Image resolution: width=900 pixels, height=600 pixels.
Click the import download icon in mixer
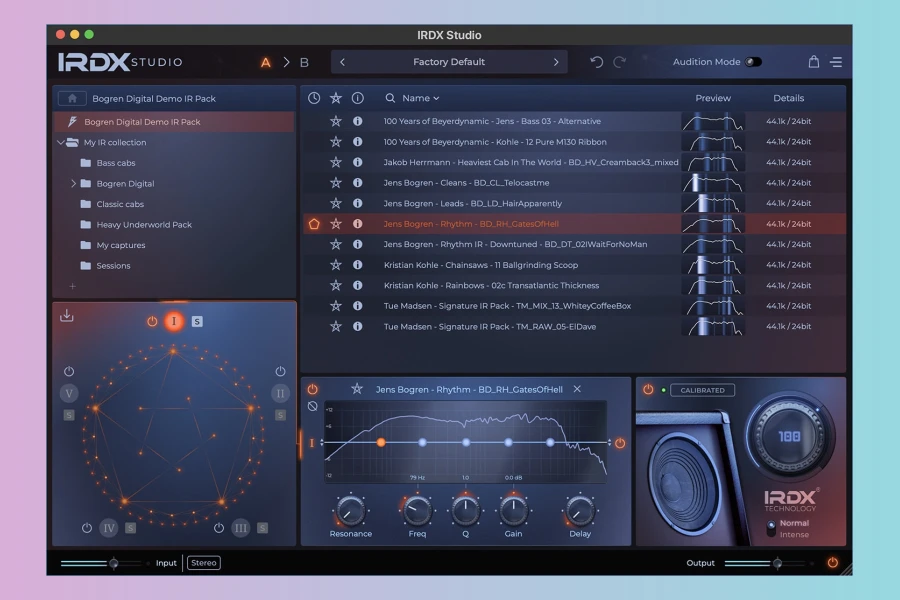click(67, 315)
